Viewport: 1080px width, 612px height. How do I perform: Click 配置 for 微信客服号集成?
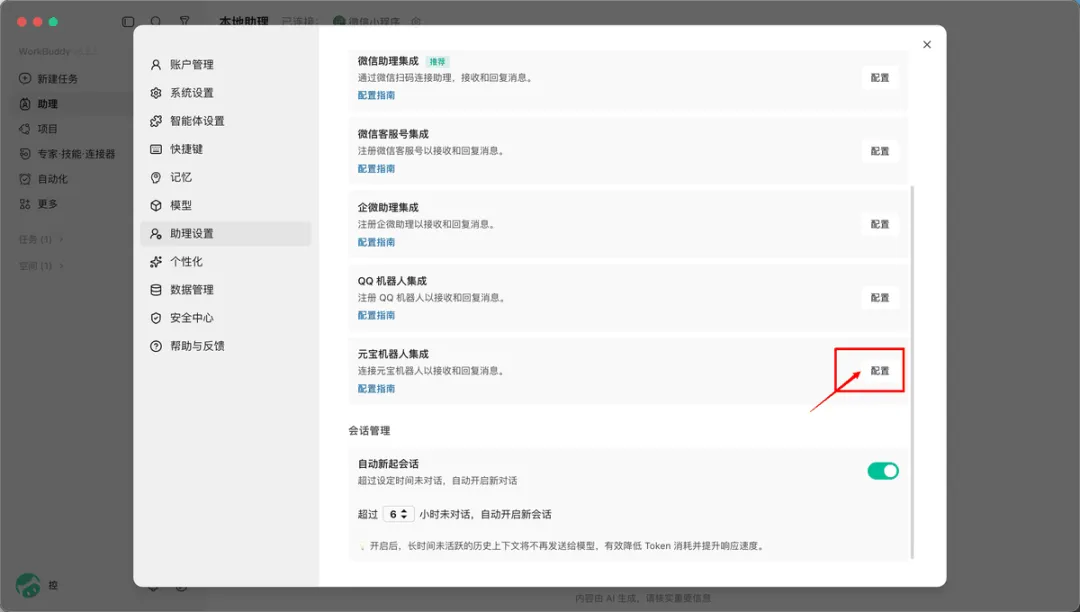point(880,151)
